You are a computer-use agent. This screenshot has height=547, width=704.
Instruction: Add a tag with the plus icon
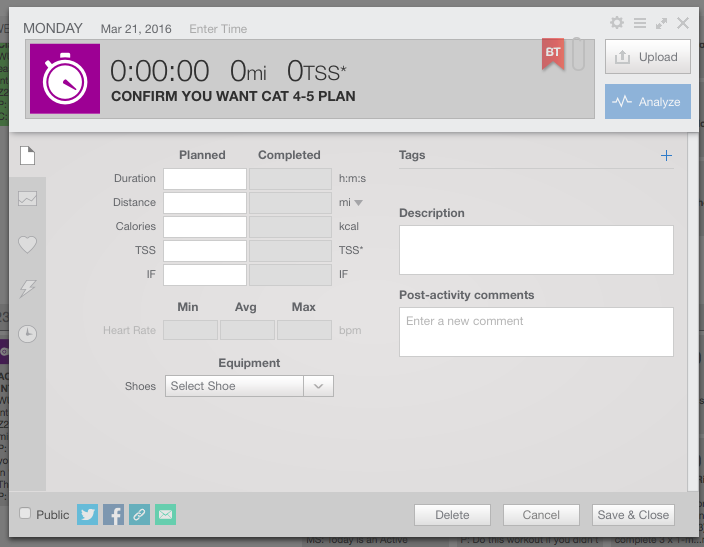pos(666,155)
